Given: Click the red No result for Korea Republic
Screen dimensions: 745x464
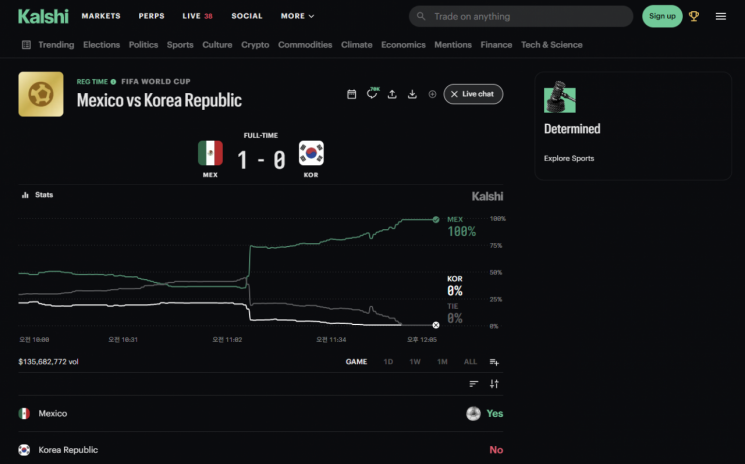Looking at the screenshot, I should tap(496, 450).
